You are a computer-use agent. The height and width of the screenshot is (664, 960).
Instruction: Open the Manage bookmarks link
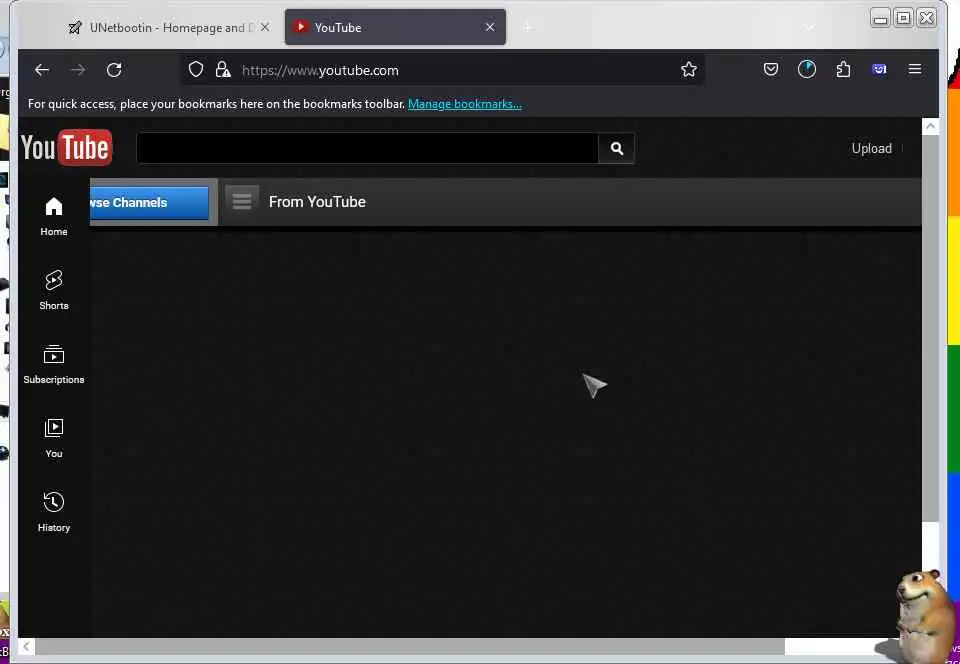pos(465,104)
